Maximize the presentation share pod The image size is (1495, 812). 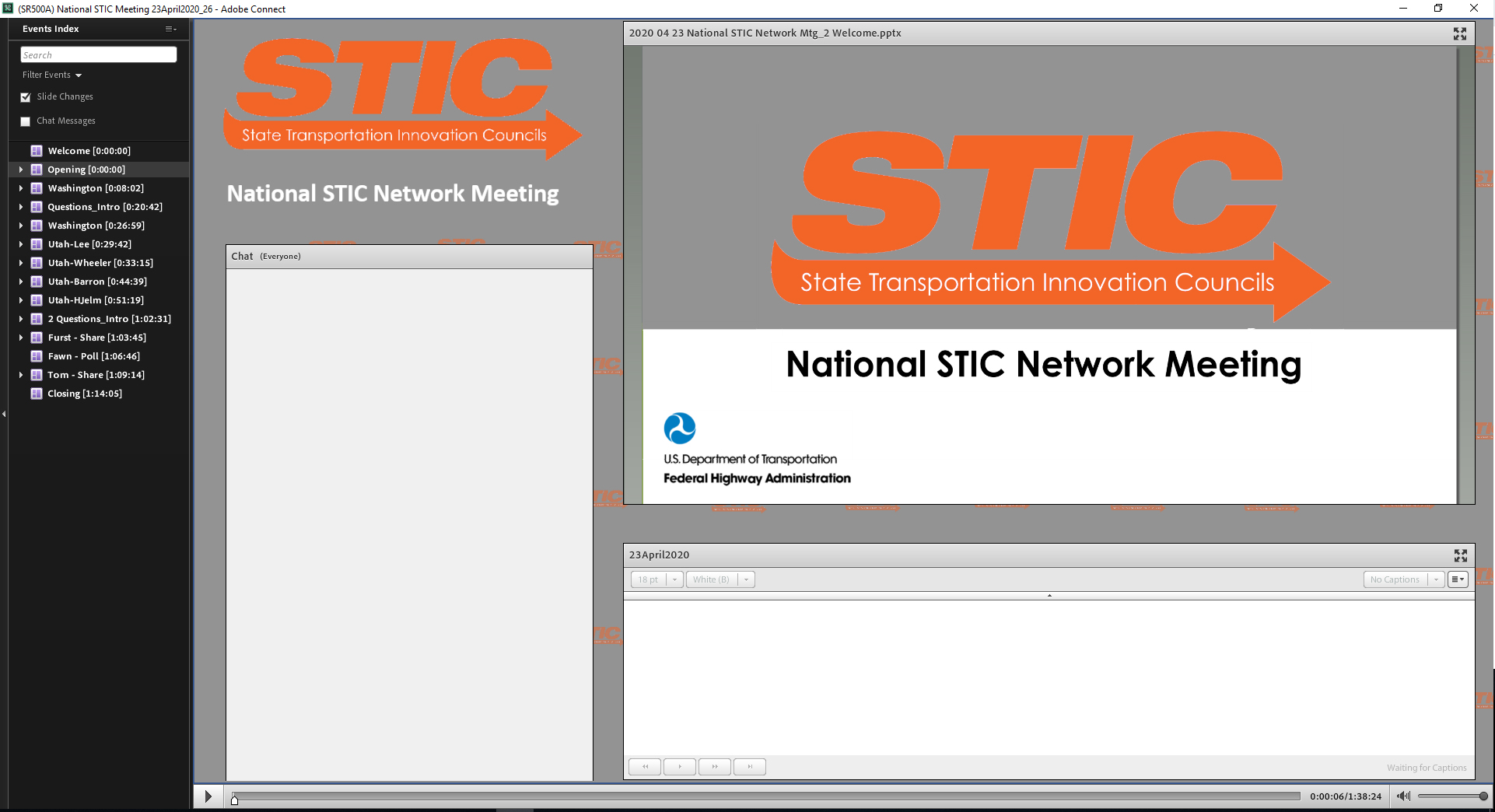(1459, 33)
